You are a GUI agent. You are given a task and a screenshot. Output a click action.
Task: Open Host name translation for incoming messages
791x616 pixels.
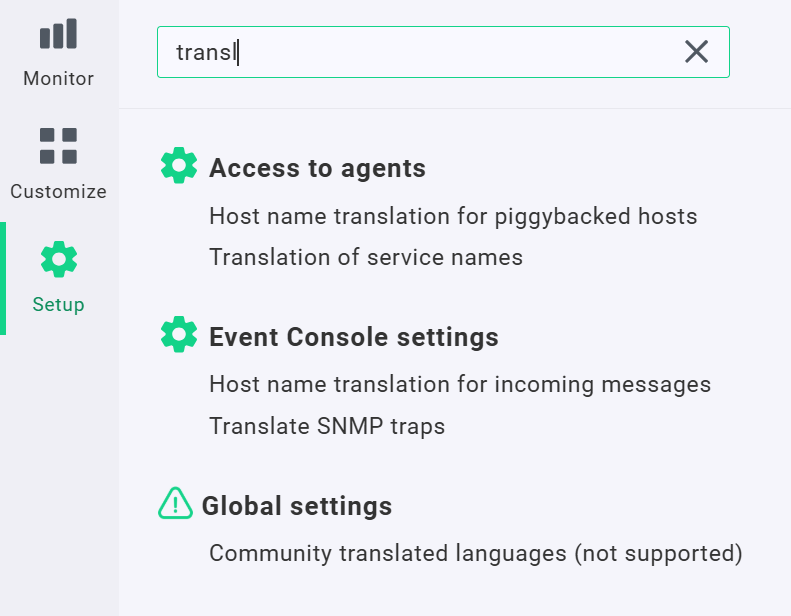[x=459, y=384]
